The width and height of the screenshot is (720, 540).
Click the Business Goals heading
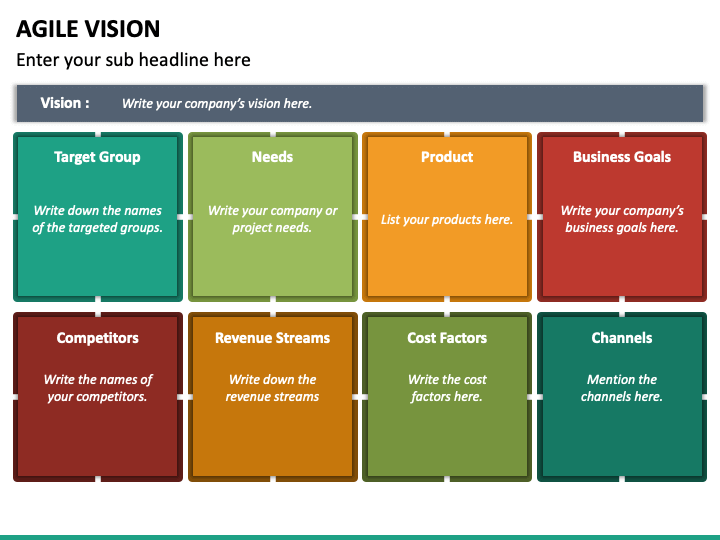(622, 157)
